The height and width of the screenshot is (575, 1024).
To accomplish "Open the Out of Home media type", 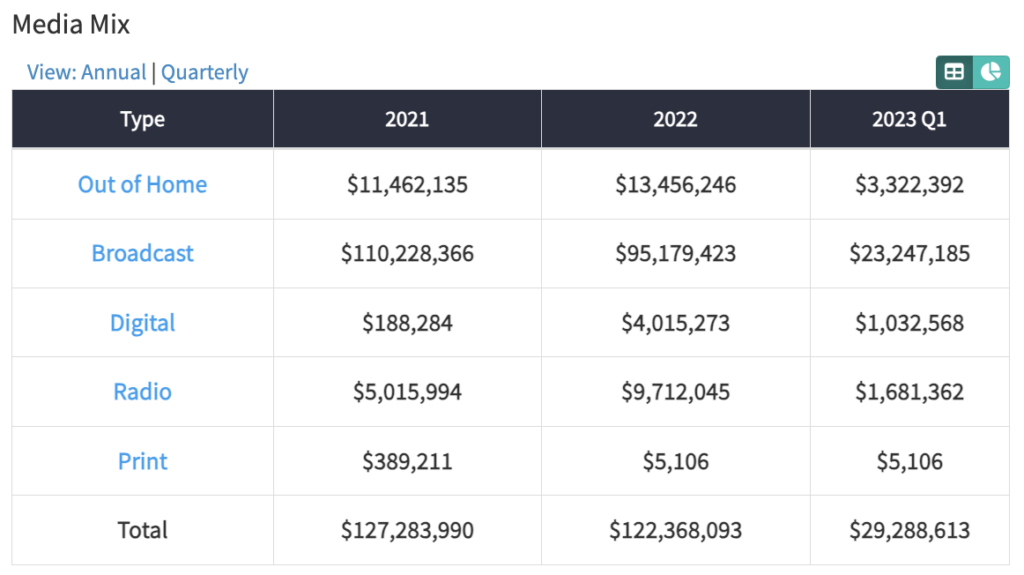I will 142,184.
